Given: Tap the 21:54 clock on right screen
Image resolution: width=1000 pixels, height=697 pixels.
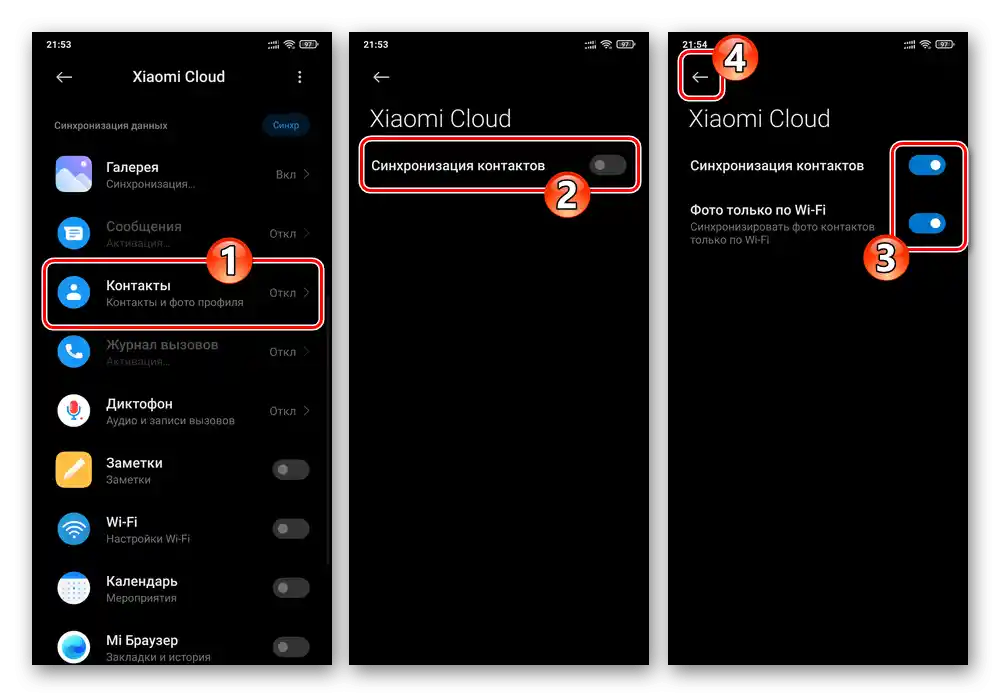Looking at the screenshot, I should (695, 45).
